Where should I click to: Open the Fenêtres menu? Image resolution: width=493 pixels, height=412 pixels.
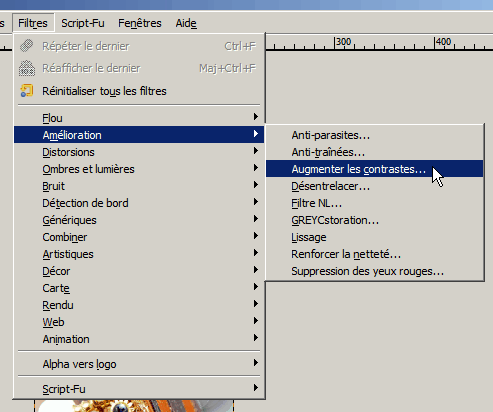[x=140, y=23]
